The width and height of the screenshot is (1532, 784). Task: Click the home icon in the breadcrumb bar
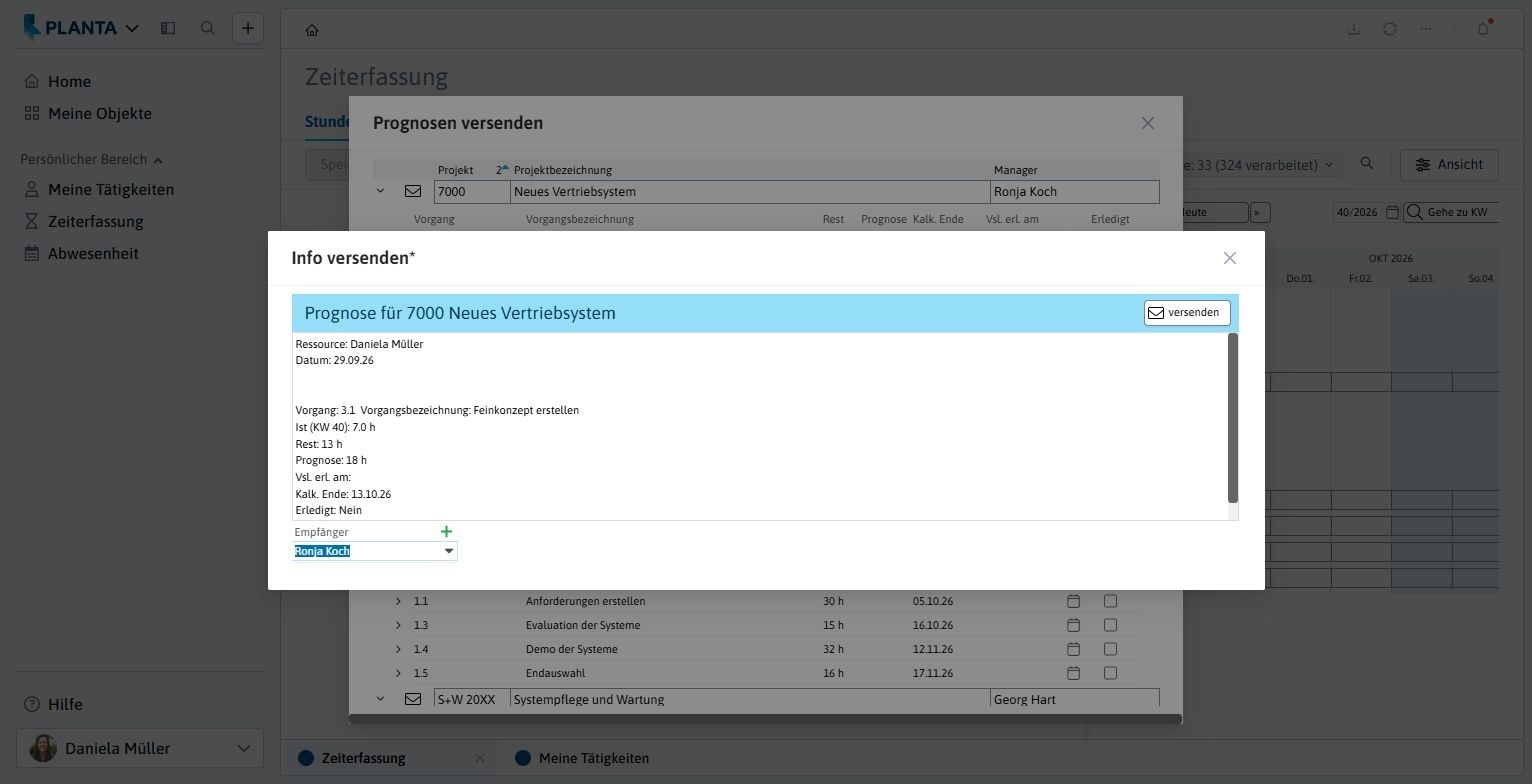(x=312, y=30)
